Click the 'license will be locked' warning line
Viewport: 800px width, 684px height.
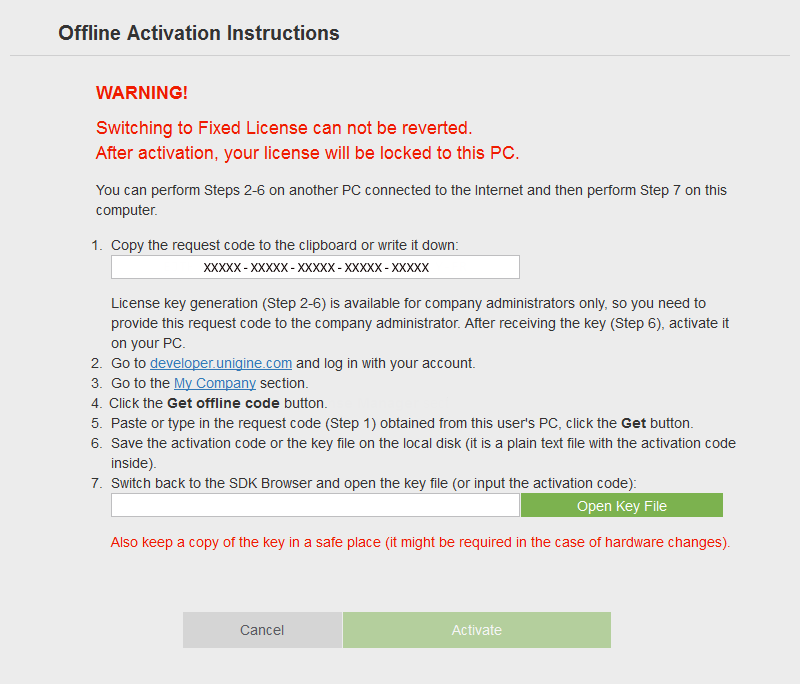click(x=307, y=153)
